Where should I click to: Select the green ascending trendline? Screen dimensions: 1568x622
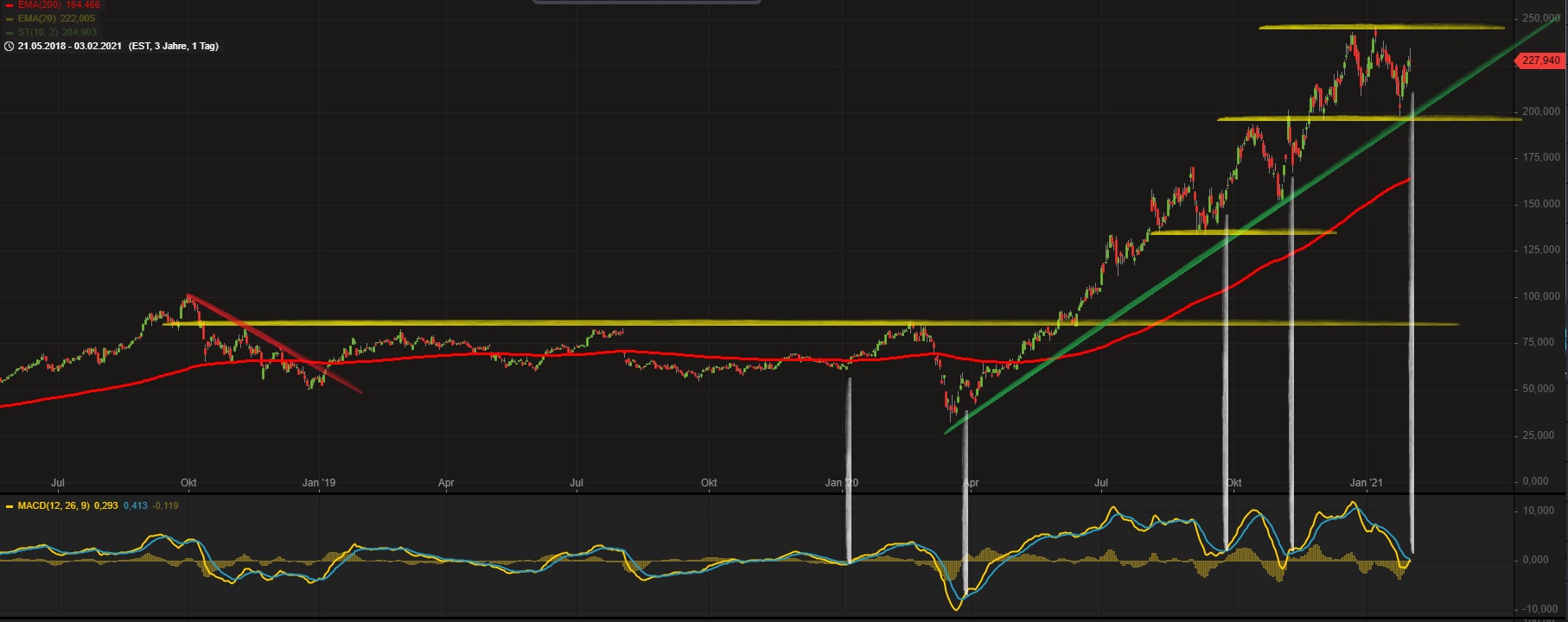click(x=1124, y=312)
